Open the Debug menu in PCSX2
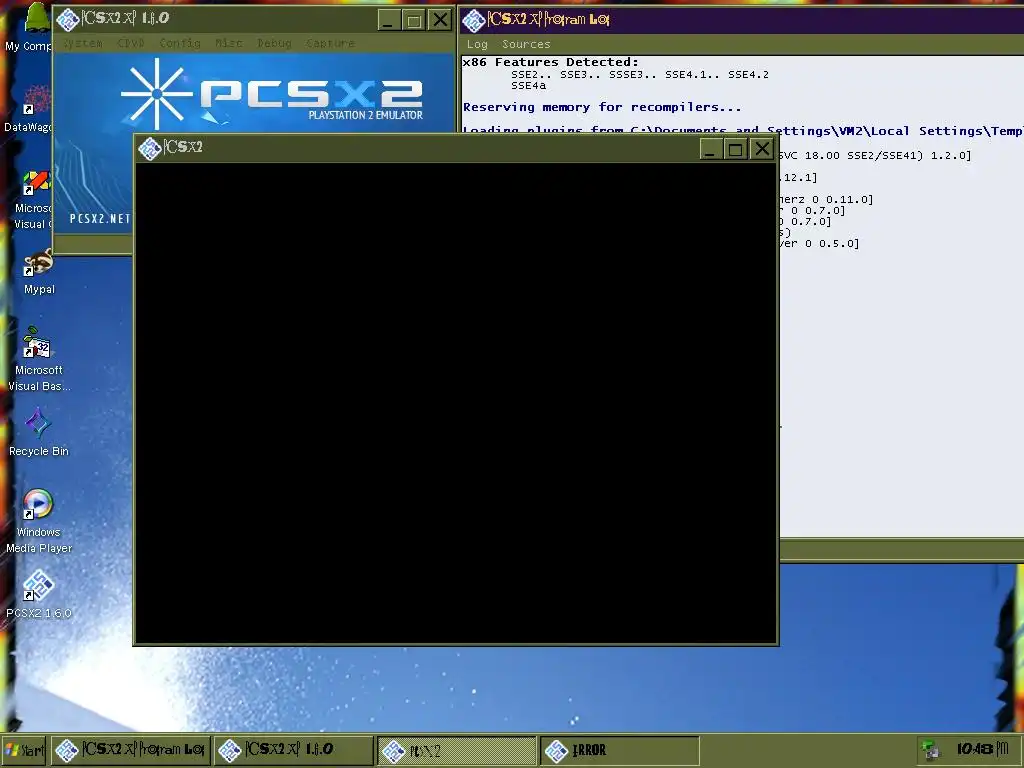The height and width of the screenshot is (768, 1024). (x=274, y=43)
